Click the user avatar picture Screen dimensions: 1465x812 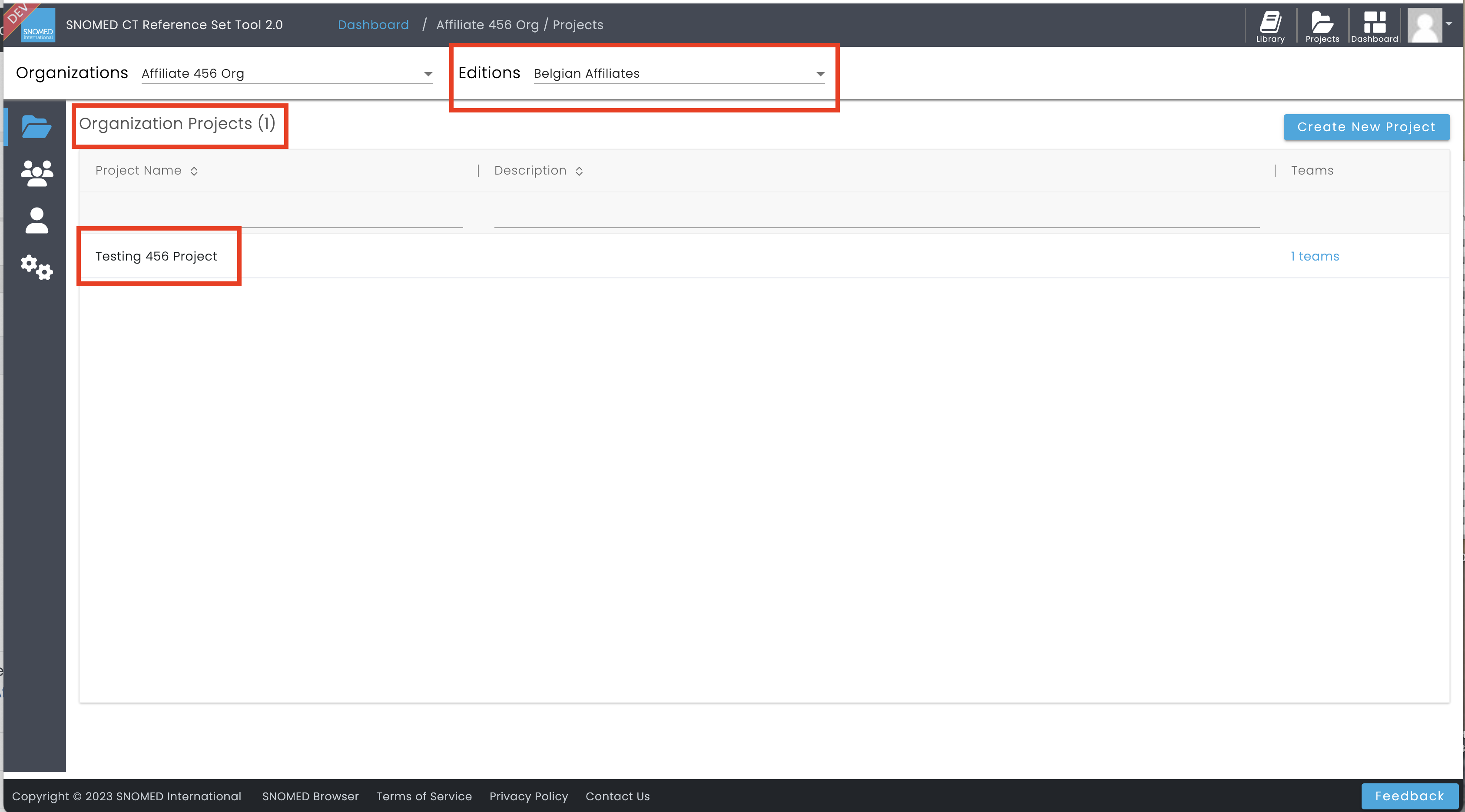point(1425,25)
